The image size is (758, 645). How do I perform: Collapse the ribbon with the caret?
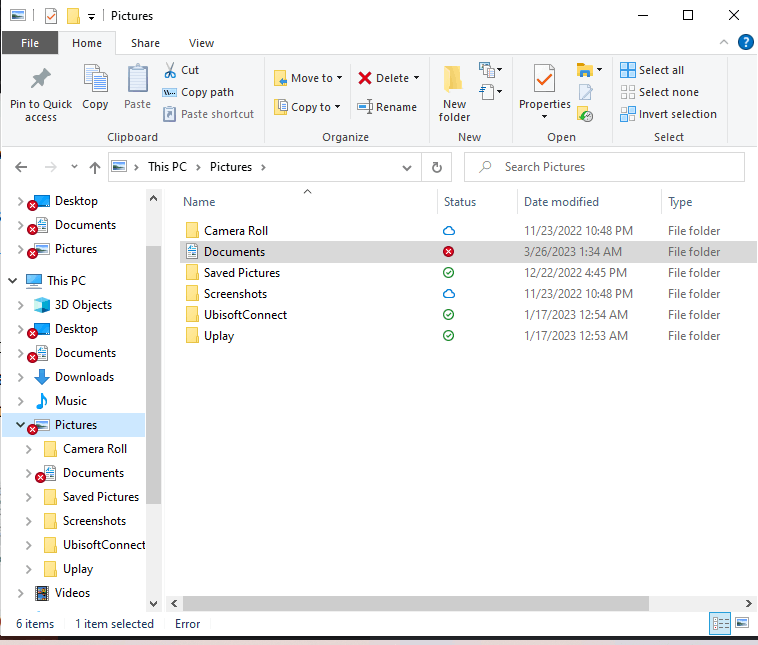click(724, 42)
